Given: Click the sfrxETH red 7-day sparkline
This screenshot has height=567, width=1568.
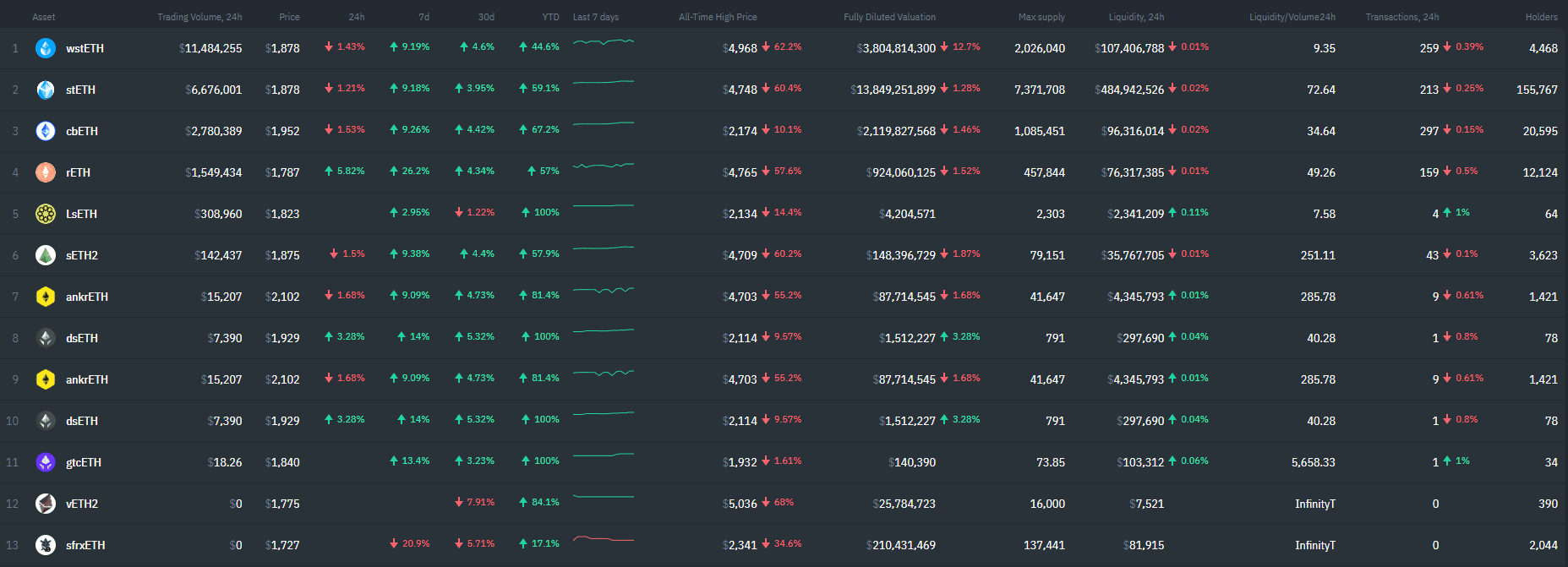Looking at the screenshot, I should point(603,538).
